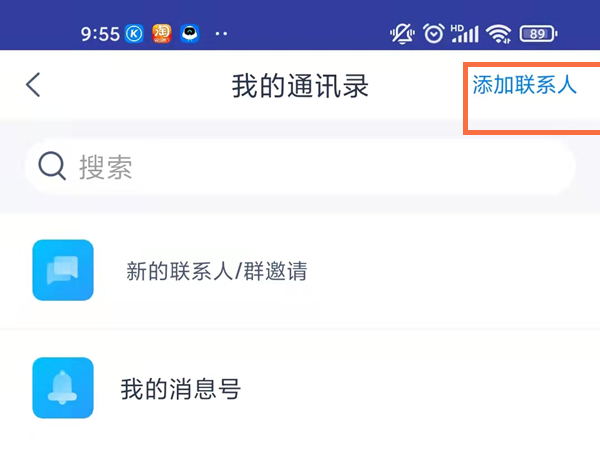Tap the 添加联系人 link
600x450 pixels.
click(524, 85)
